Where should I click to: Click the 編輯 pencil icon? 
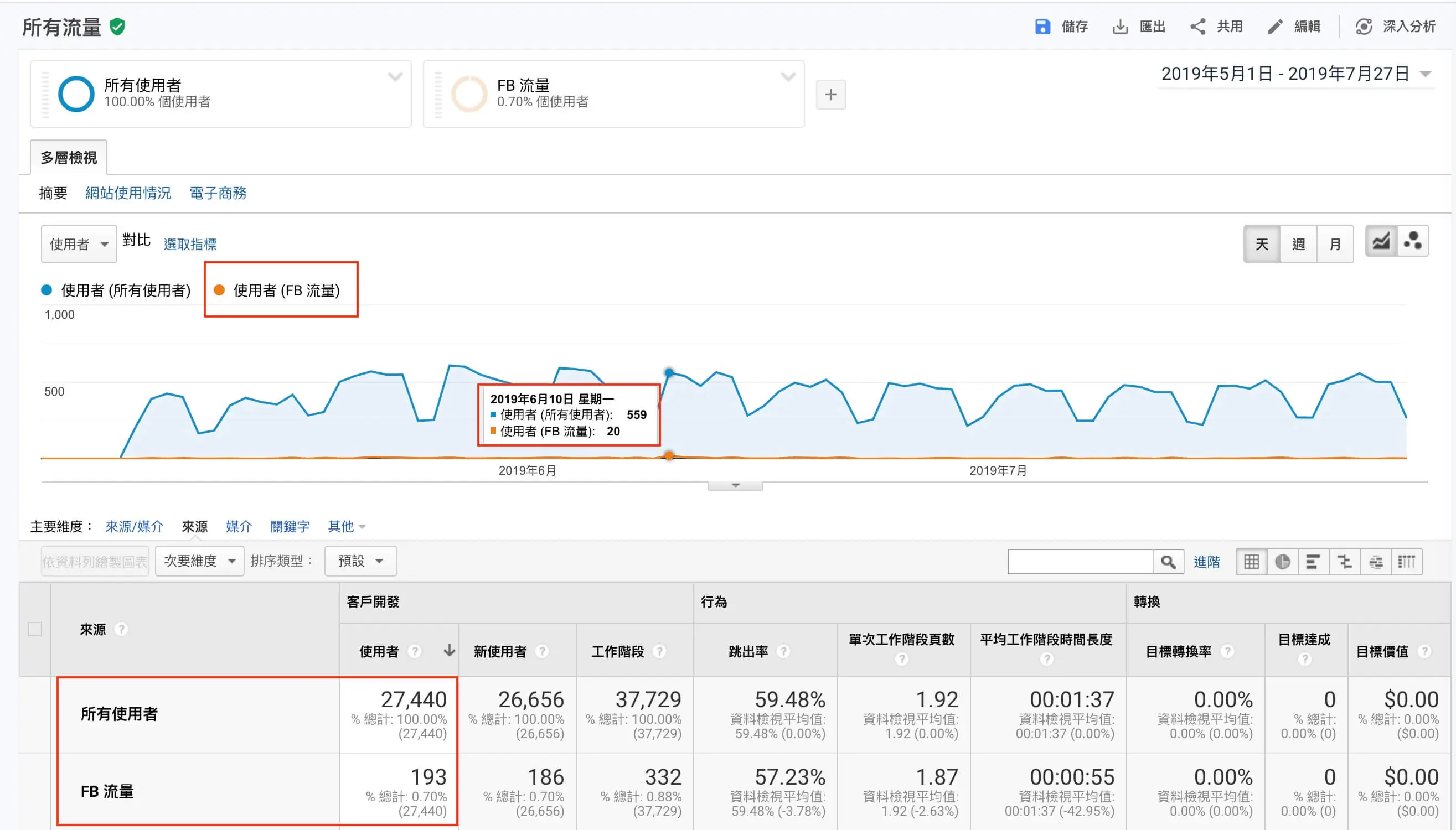pos(1274,27)
